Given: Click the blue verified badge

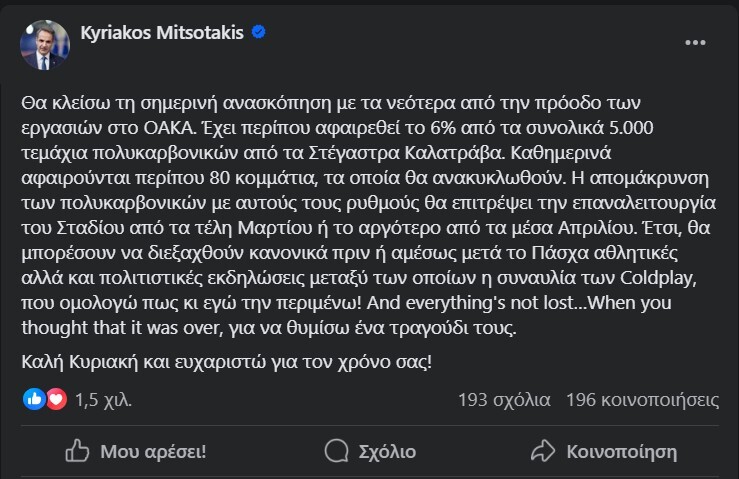Looking at the screenshot, I should click(x=259, y=33).
